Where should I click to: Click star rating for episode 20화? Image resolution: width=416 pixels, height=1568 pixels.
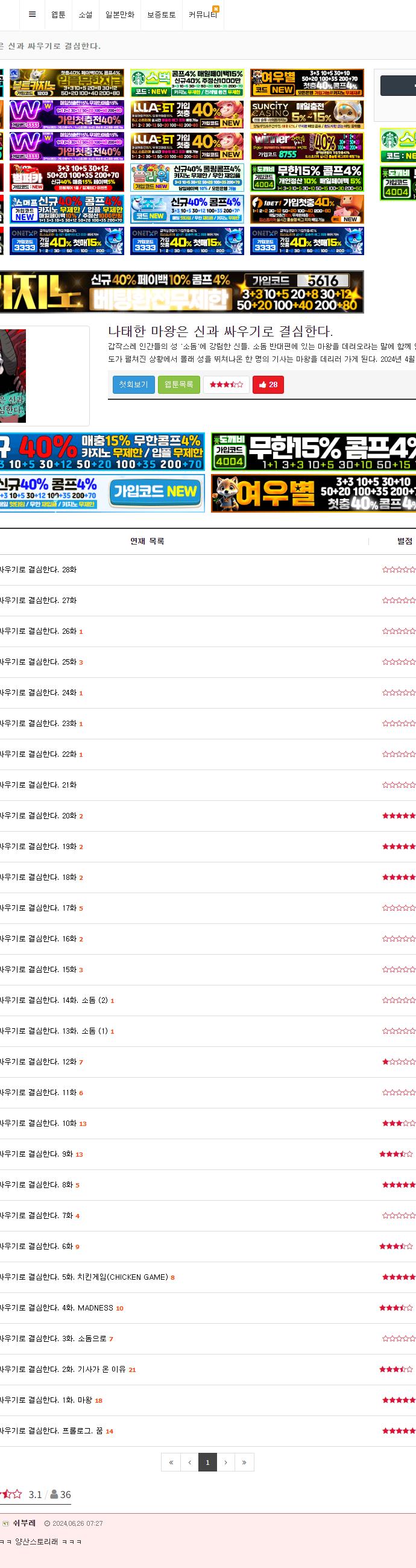[399, 815]
